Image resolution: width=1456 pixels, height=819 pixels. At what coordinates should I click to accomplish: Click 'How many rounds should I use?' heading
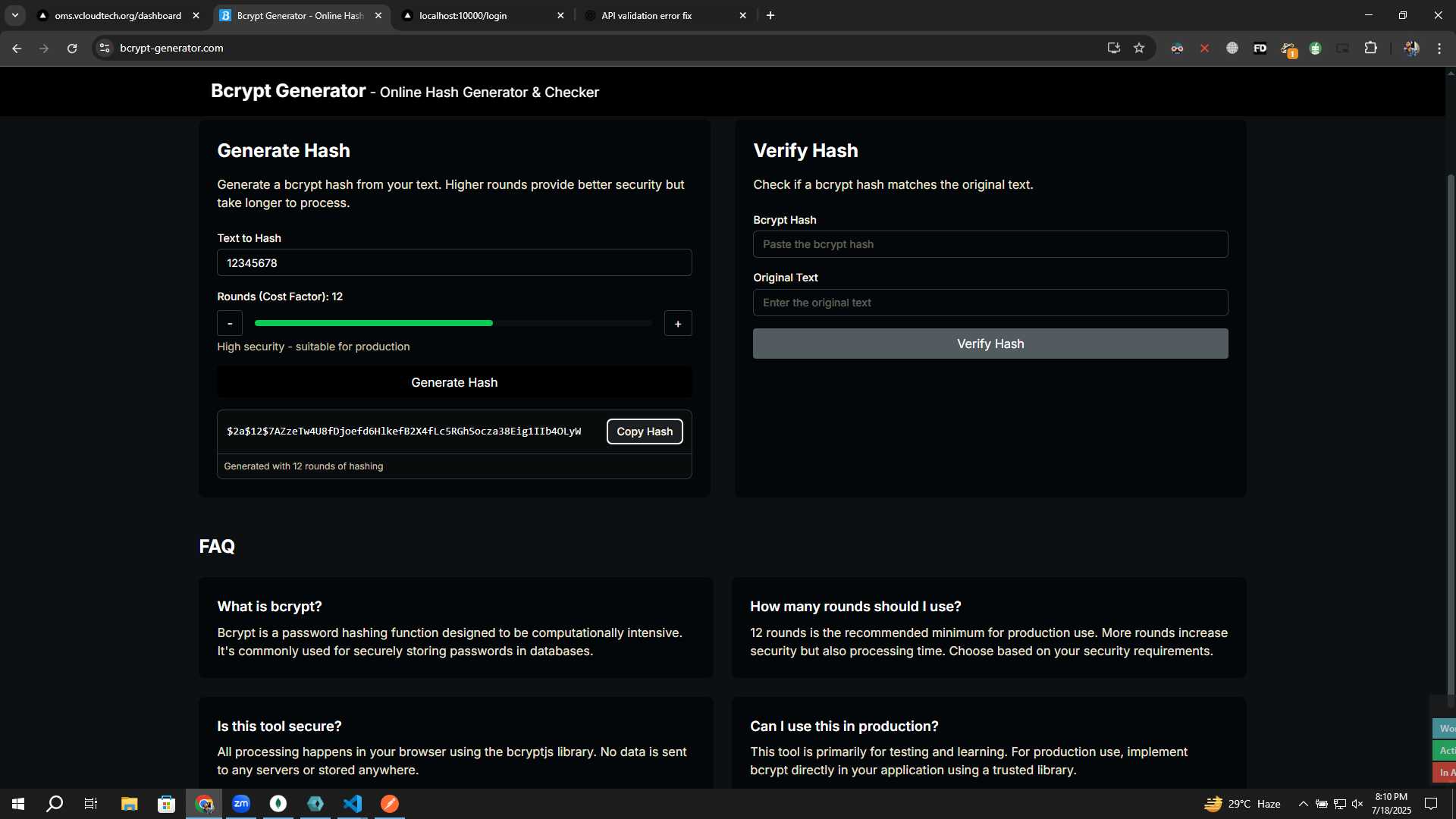[855, 607]
